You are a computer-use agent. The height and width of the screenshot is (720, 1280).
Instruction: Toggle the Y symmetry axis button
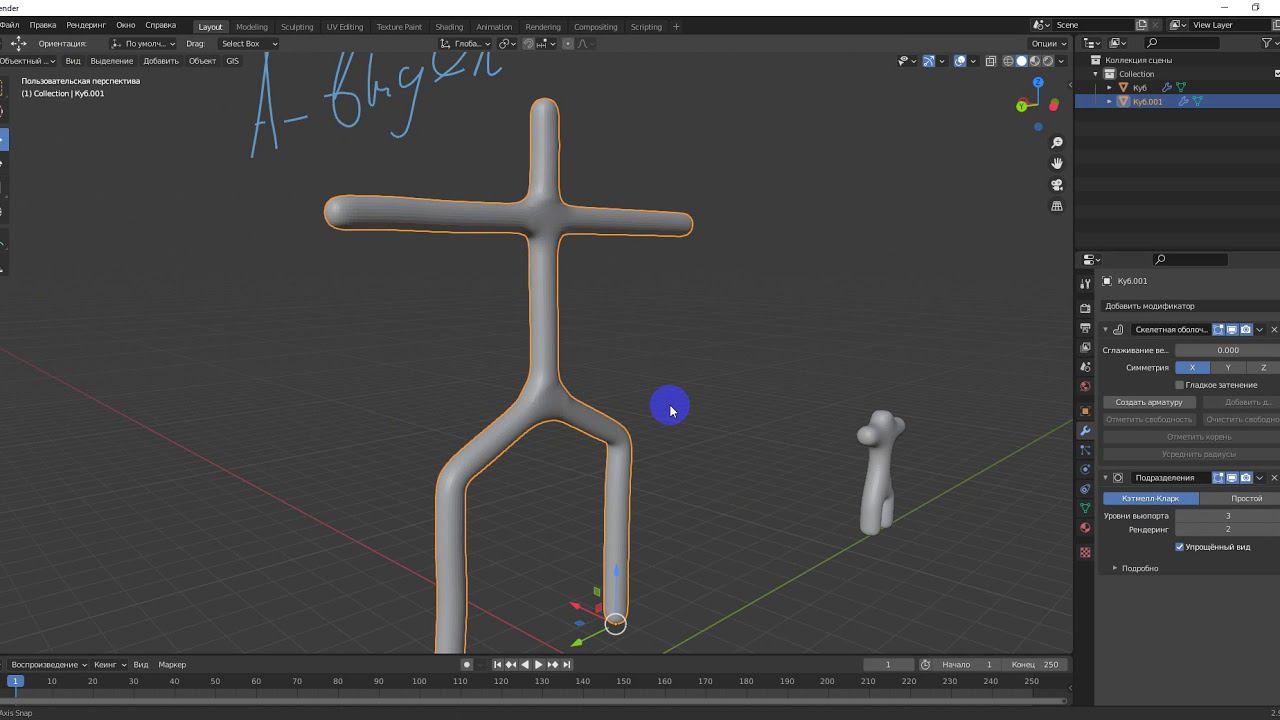coord(1228,367)
